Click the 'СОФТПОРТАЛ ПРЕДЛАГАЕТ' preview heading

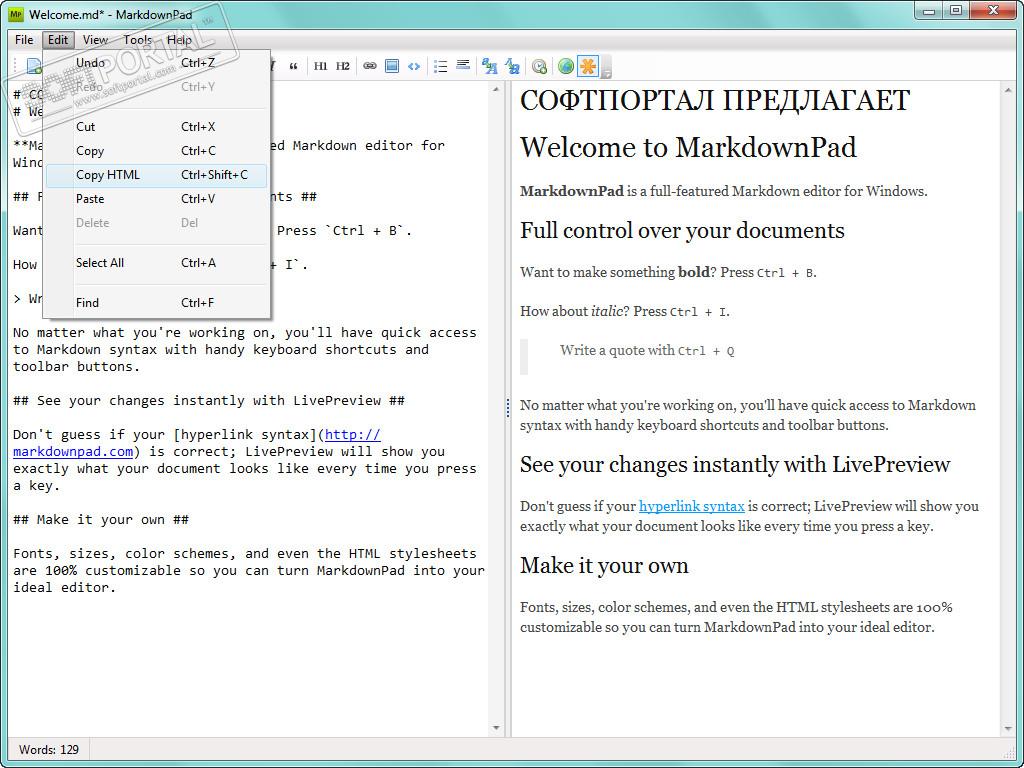click(715, 101)
